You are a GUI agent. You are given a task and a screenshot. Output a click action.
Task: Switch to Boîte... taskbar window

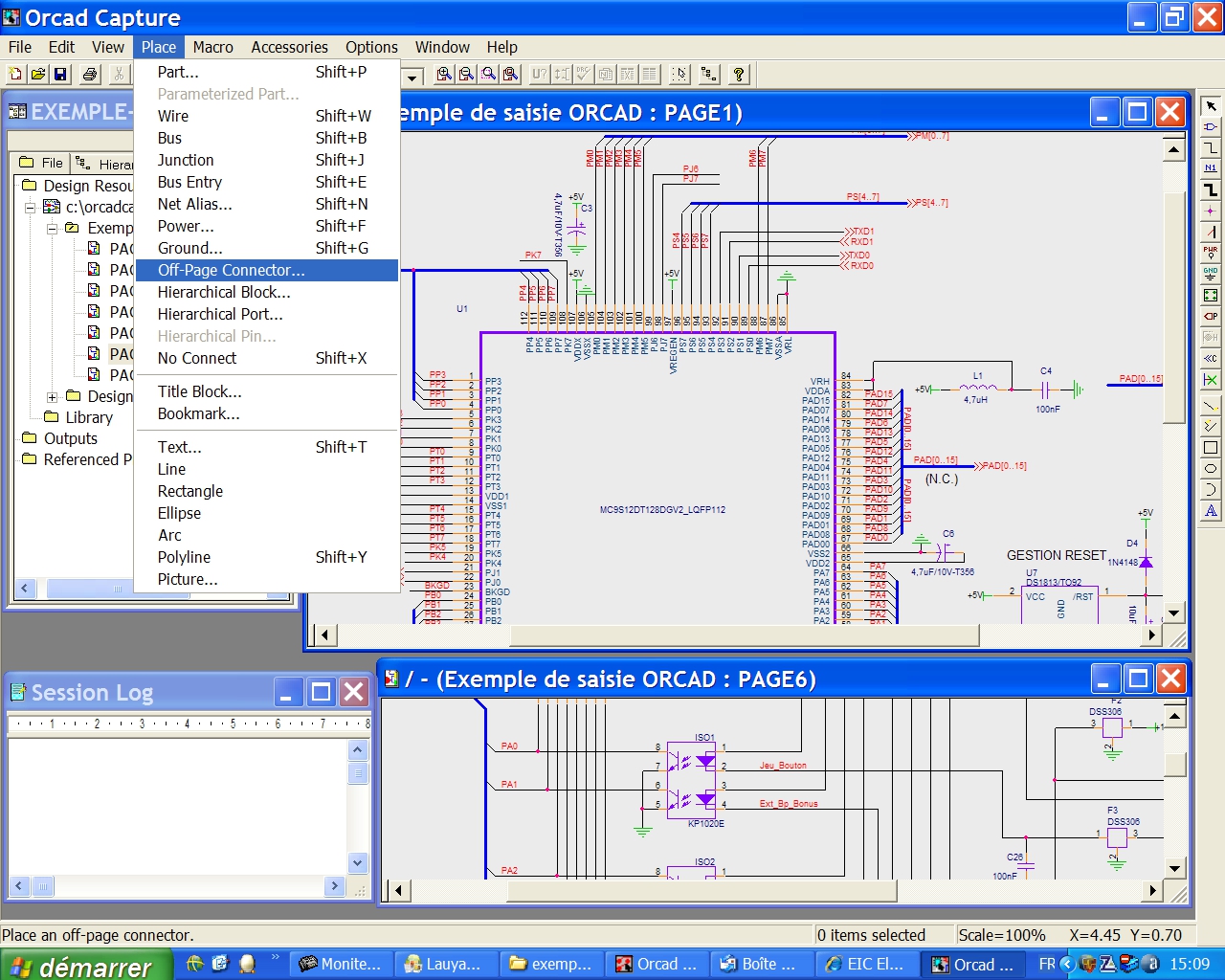pyautogui.click(x=762, y=964)
